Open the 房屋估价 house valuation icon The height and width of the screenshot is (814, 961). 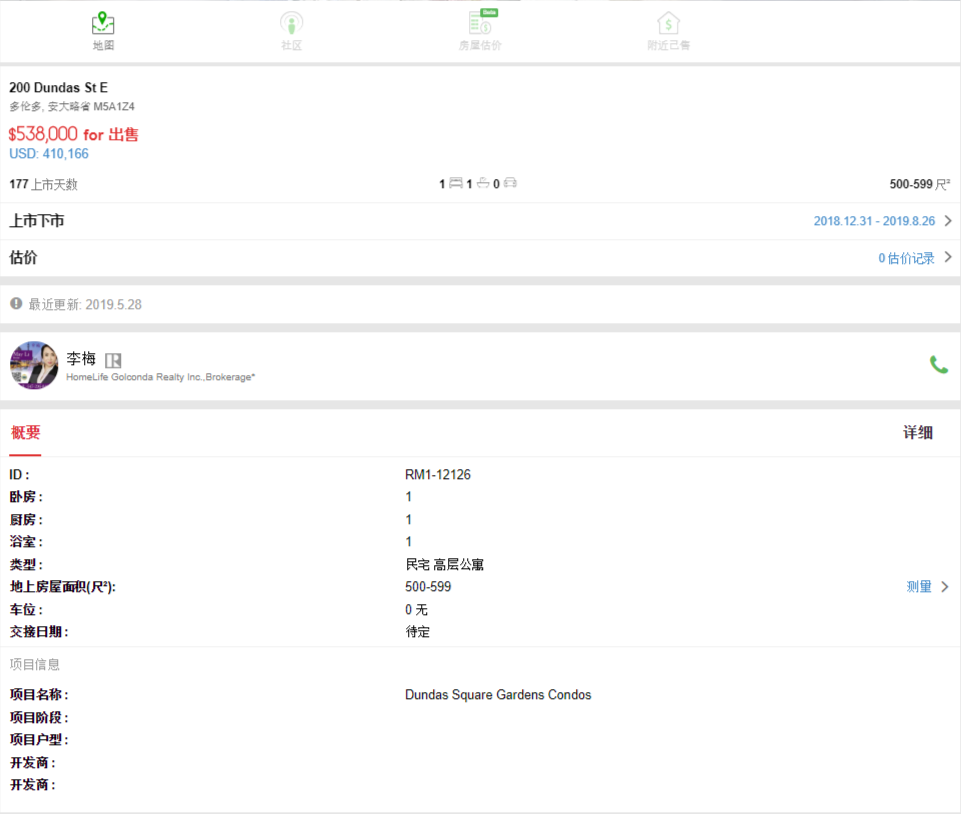(x=480, y=24)
